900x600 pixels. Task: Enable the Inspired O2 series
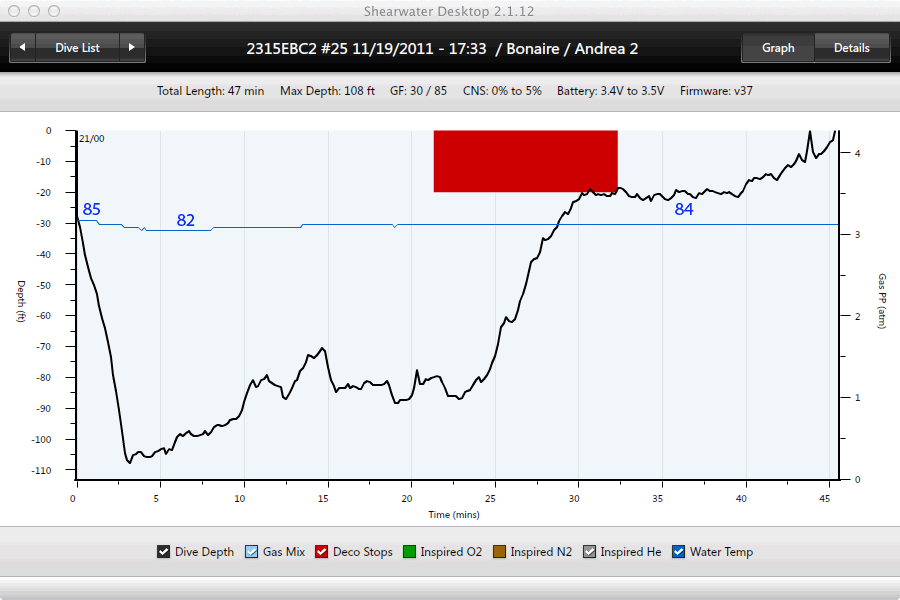(408, 552)
